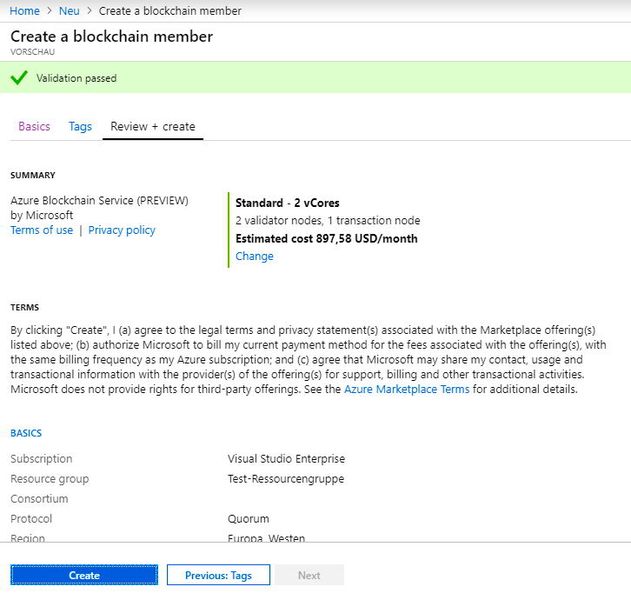Click the TERMS heading
The height and width of the screenshot is (600, 631).
[25, 307]
